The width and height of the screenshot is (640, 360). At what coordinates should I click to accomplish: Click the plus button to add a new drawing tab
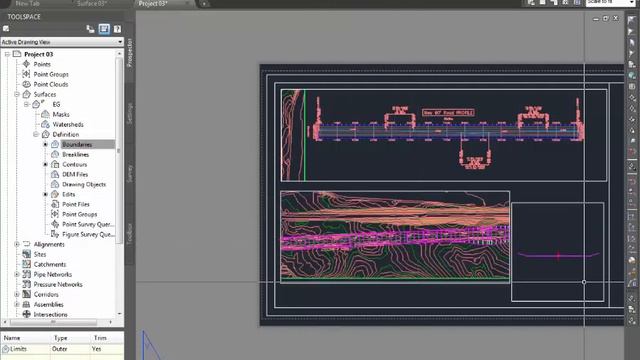204,4
